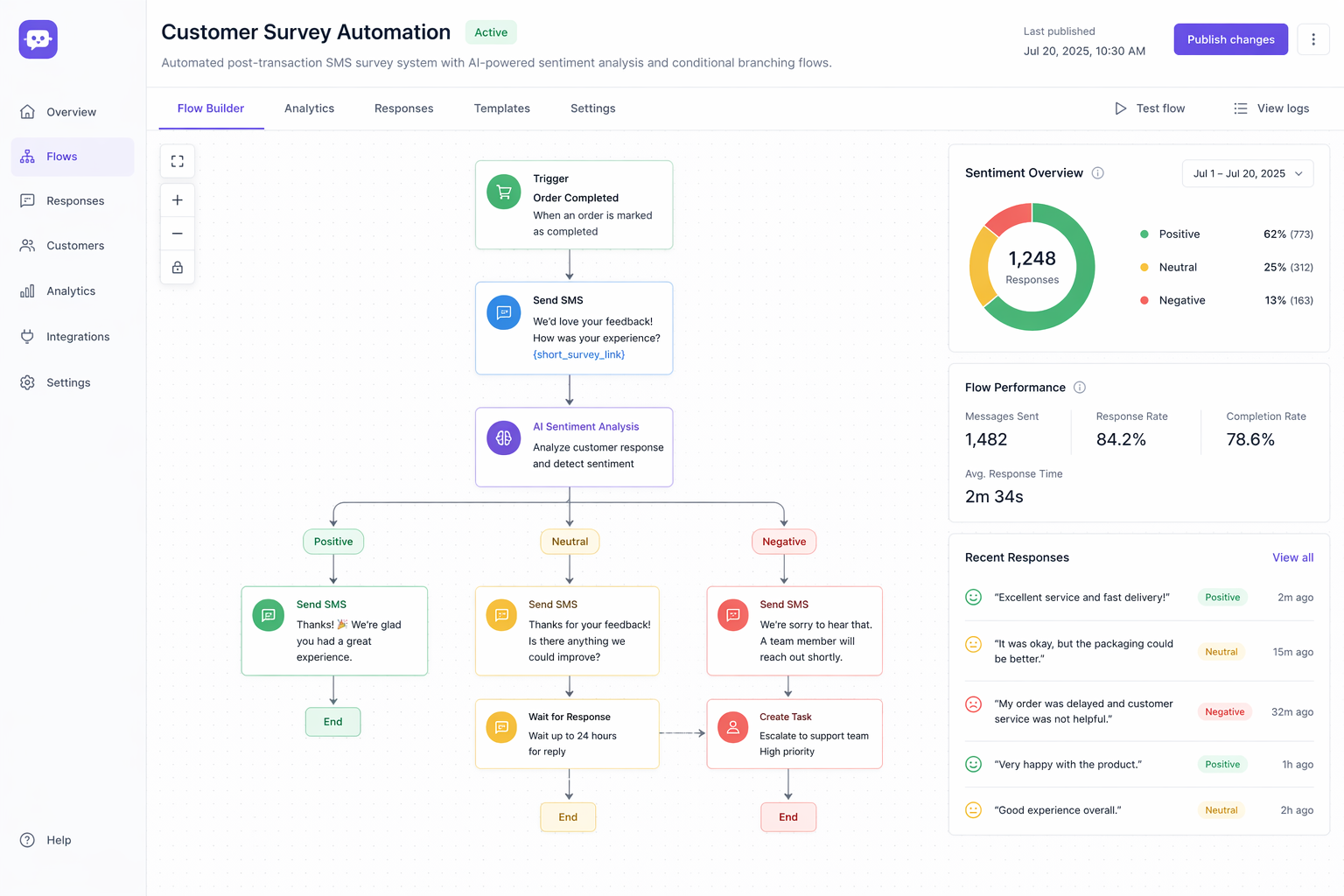The height and width of the screenshot is (896, 1344).
Task: Zoom in on the flow canvas
Action: pos(177,199)
